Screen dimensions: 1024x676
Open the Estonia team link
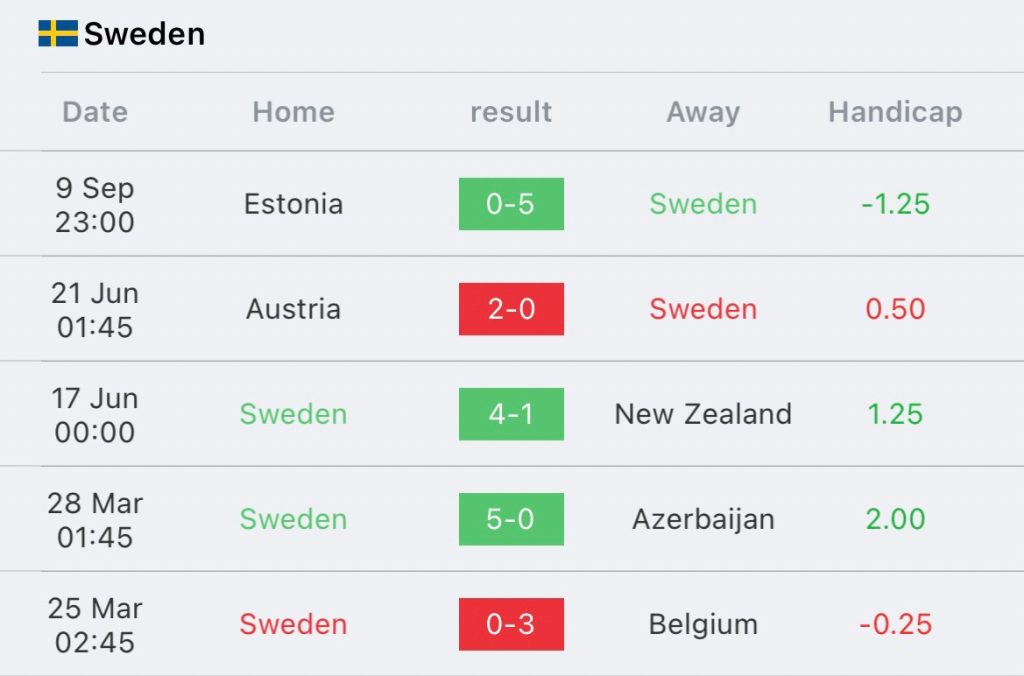[293, 204]
